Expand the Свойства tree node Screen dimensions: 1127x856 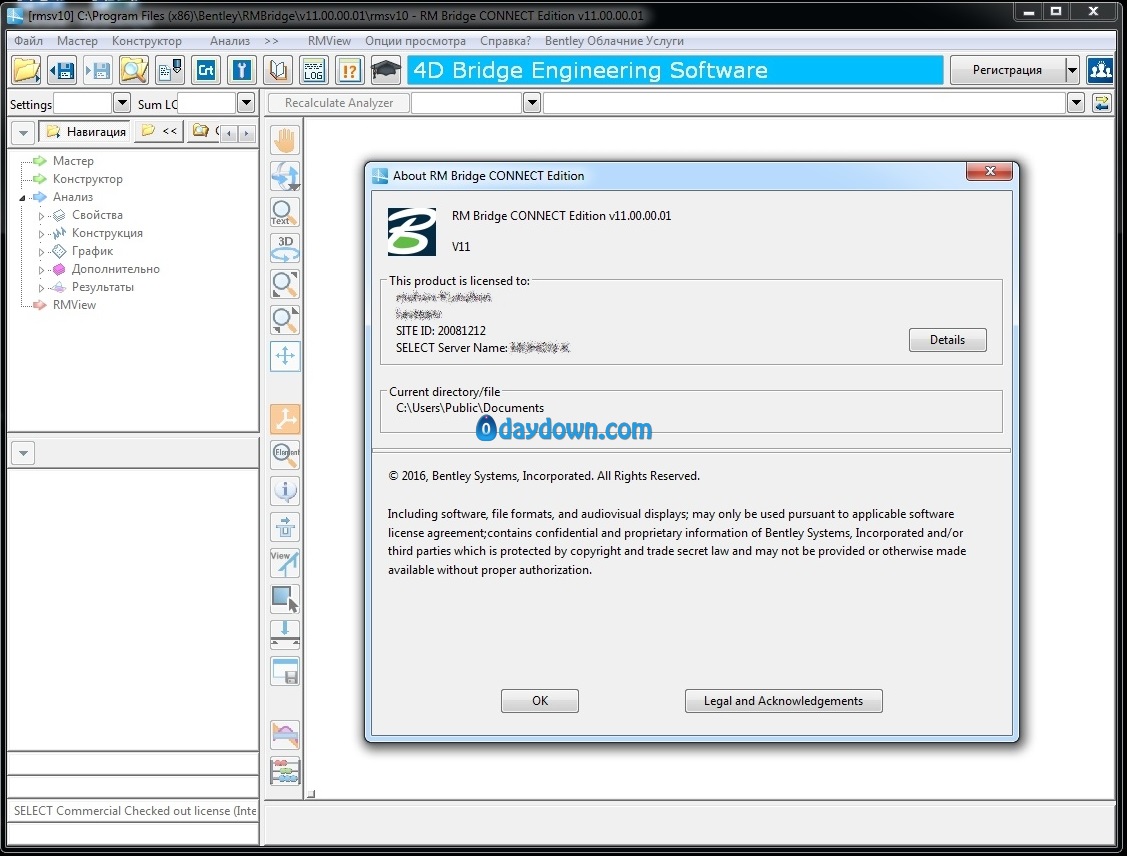click(41, 215)
